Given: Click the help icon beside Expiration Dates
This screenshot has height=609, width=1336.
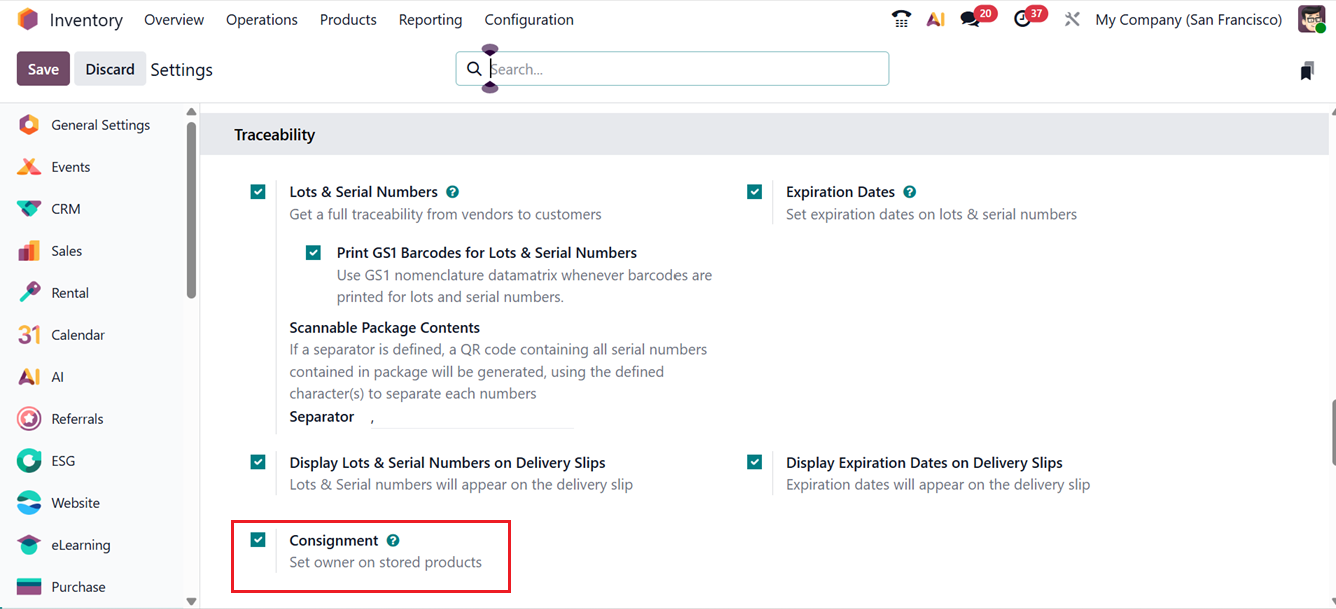Looking at the screenshot, I should 909,192.
